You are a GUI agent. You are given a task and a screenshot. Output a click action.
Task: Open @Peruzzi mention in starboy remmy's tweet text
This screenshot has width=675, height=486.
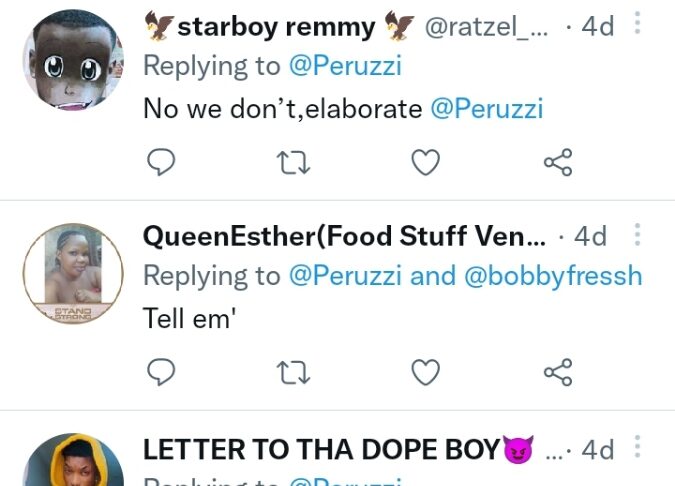[x=486, y=108]
